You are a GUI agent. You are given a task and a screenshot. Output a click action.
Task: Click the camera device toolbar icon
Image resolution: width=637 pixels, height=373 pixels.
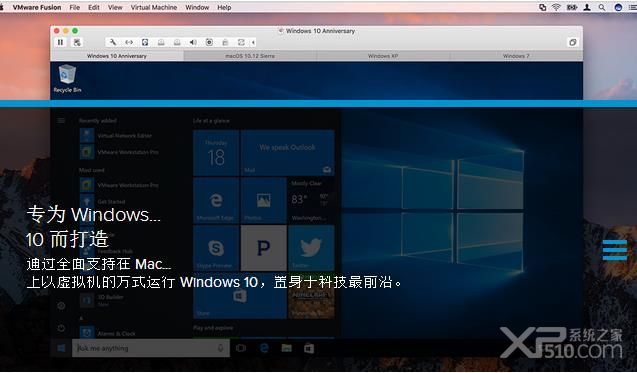209,42
